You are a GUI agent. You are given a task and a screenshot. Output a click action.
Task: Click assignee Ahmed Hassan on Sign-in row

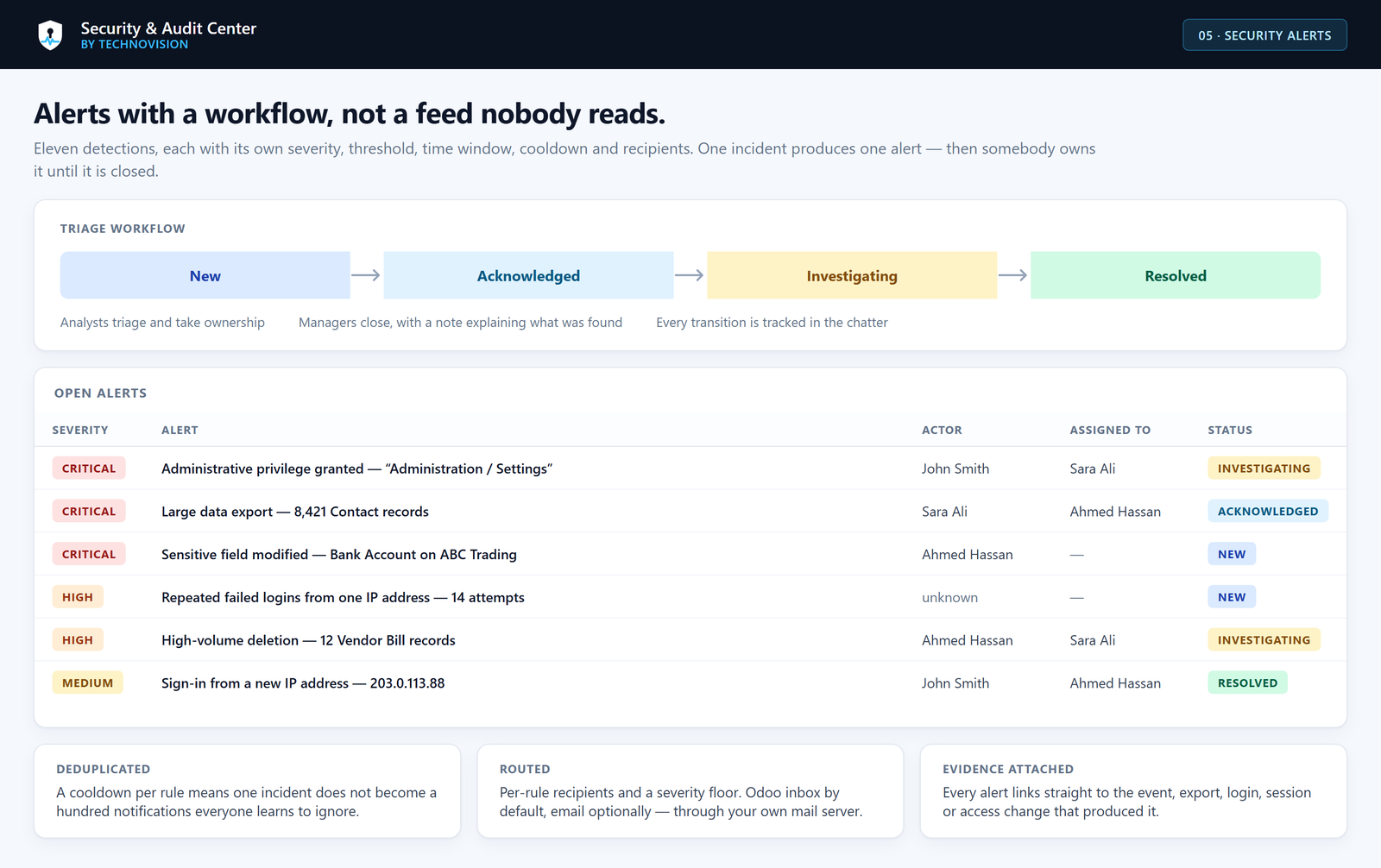[x=1115, y=683]
